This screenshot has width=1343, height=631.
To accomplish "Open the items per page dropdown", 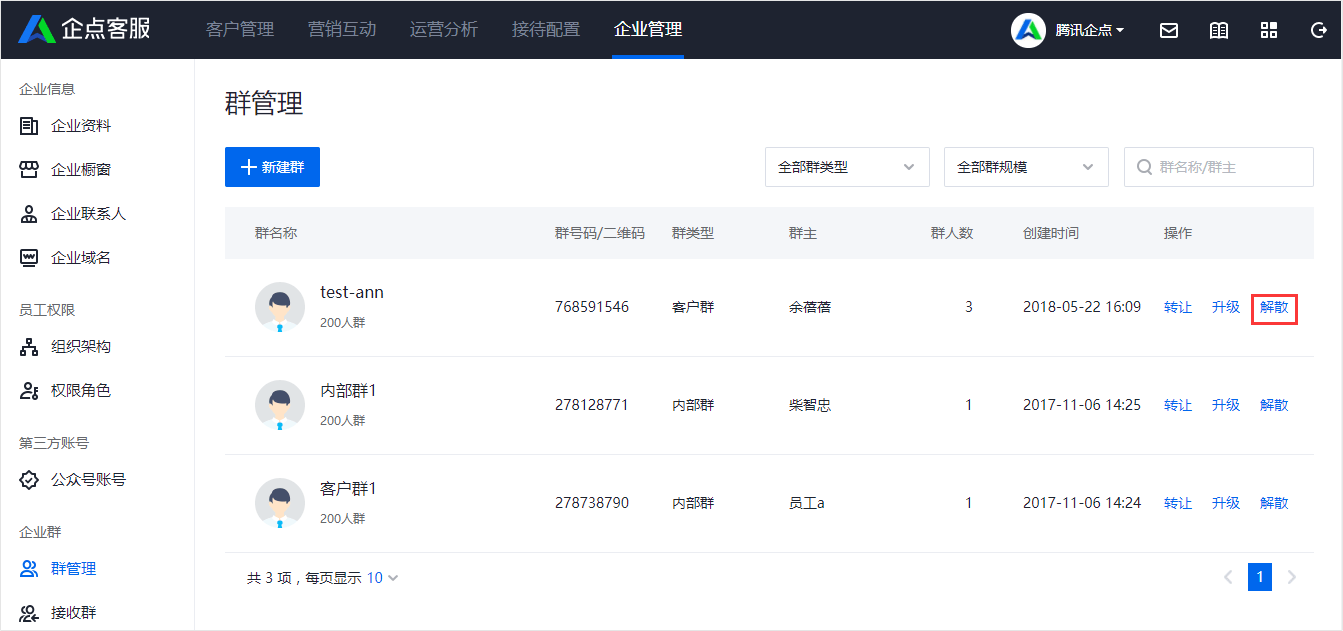I will pyautogui.click(x=382, y=578).
